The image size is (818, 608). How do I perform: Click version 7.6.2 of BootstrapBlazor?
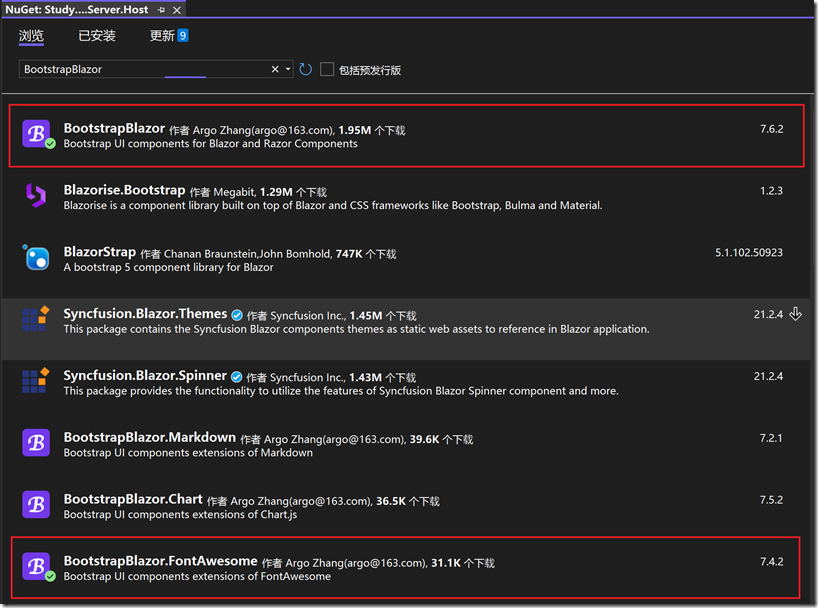click(772, 129)
